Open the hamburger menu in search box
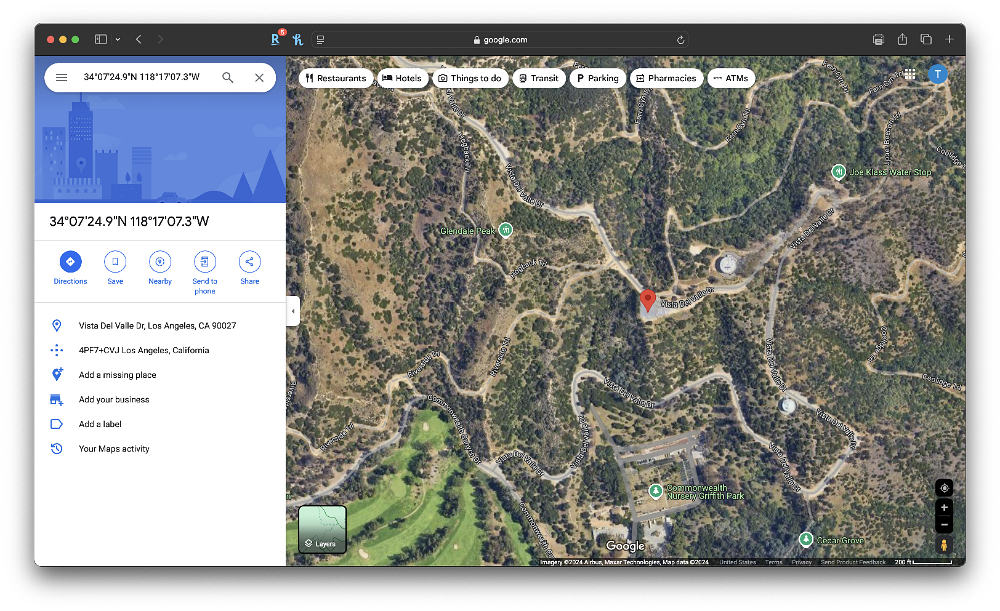 pyautogui.click(x=61, y=77)
